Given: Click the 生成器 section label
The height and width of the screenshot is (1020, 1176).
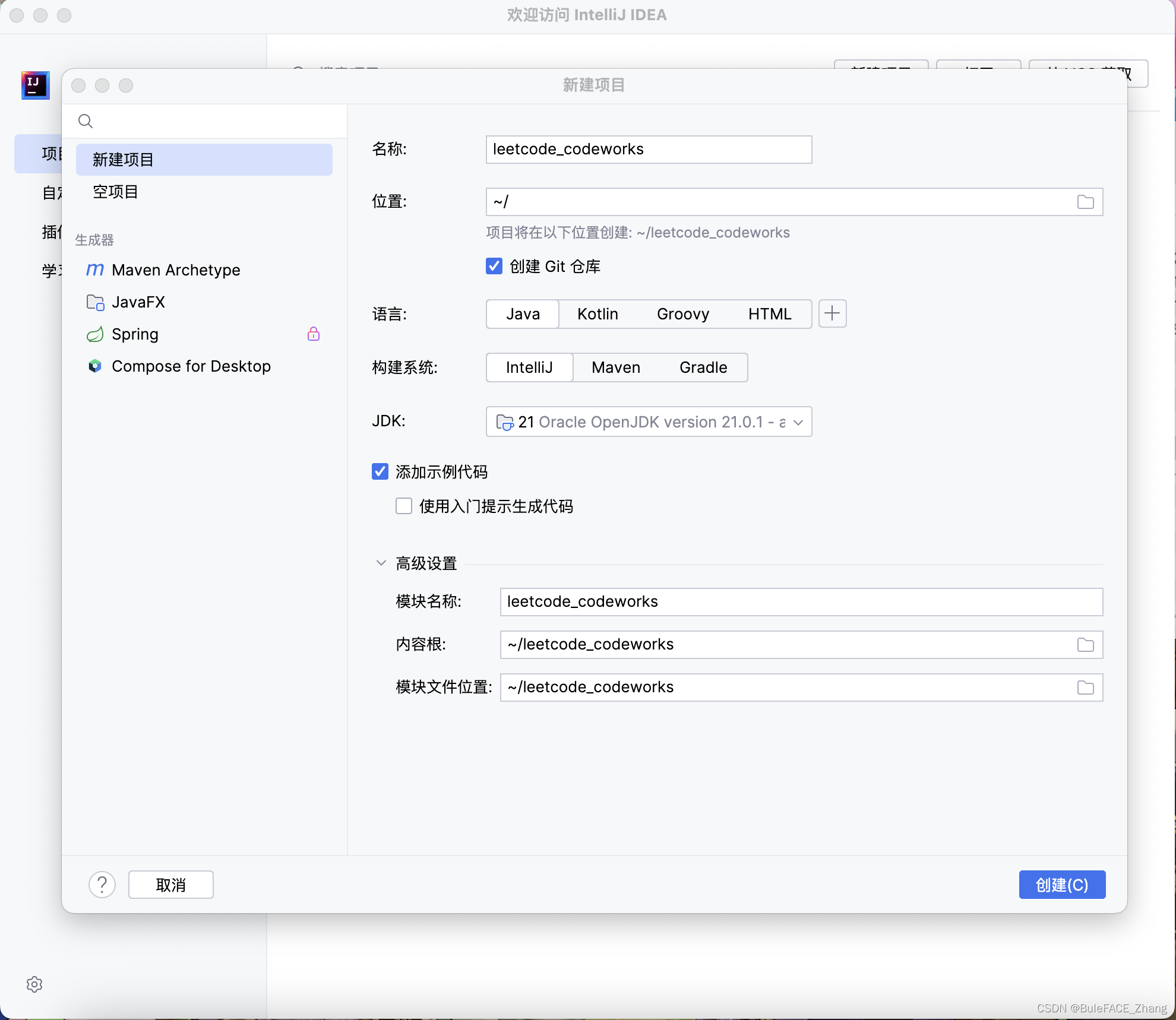Looking at the screenshot, I should tap(94, 240).
